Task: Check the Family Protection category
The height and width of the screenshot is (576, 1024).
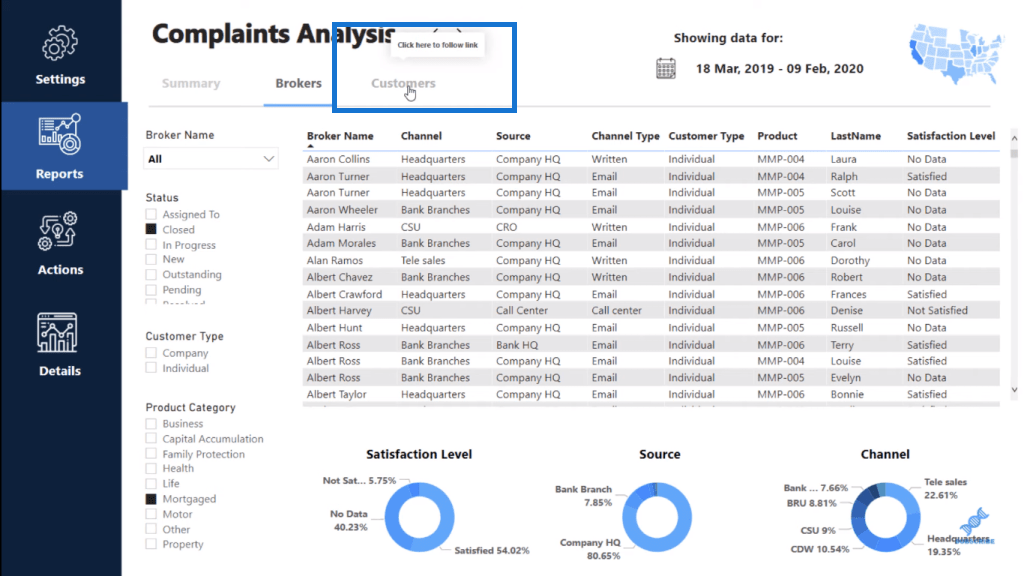Action: [151, 453]
